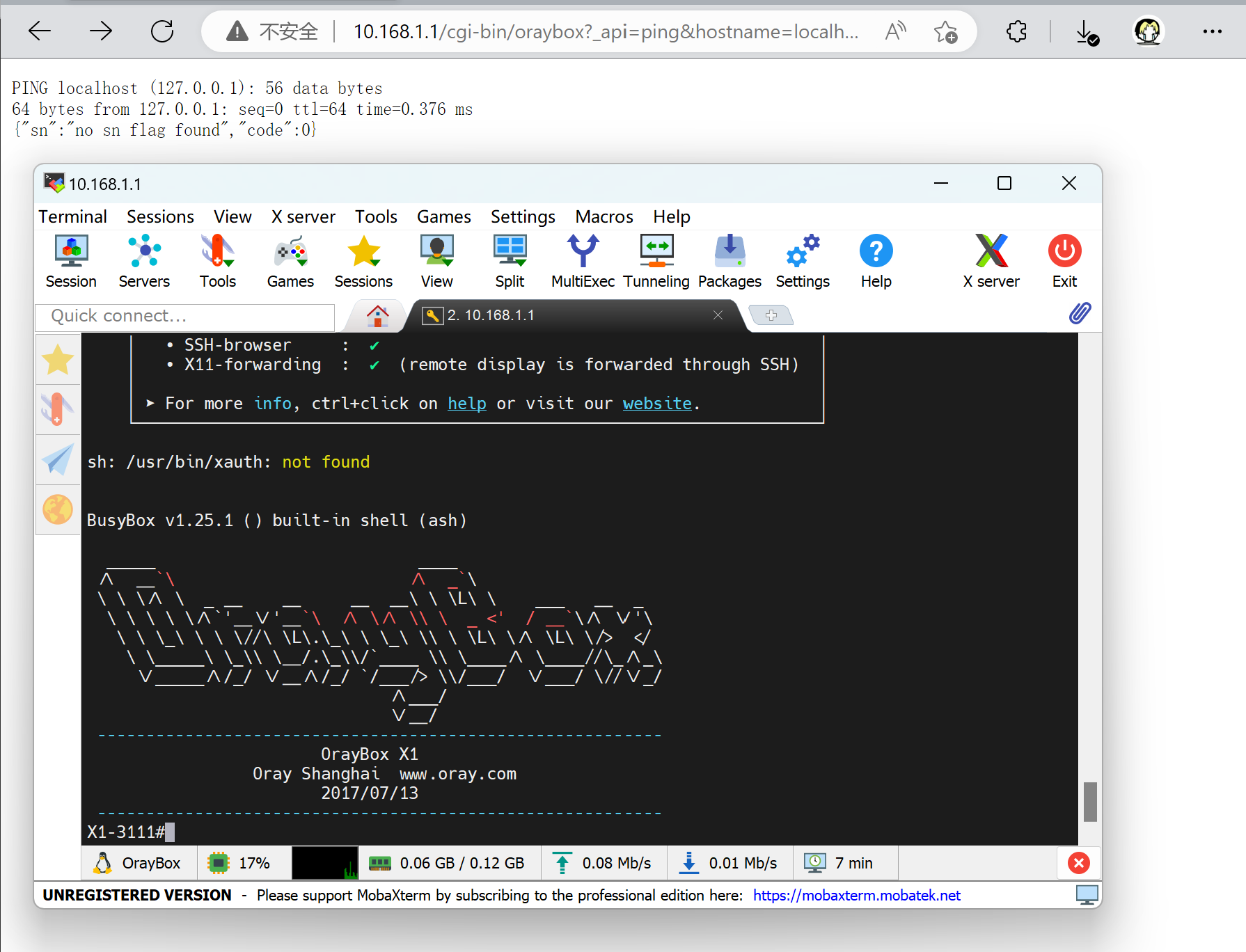This screenshot has width=1246, height=952.
Task: Open a new terminal tab with the plus button
Action: (x=771, y=315)
